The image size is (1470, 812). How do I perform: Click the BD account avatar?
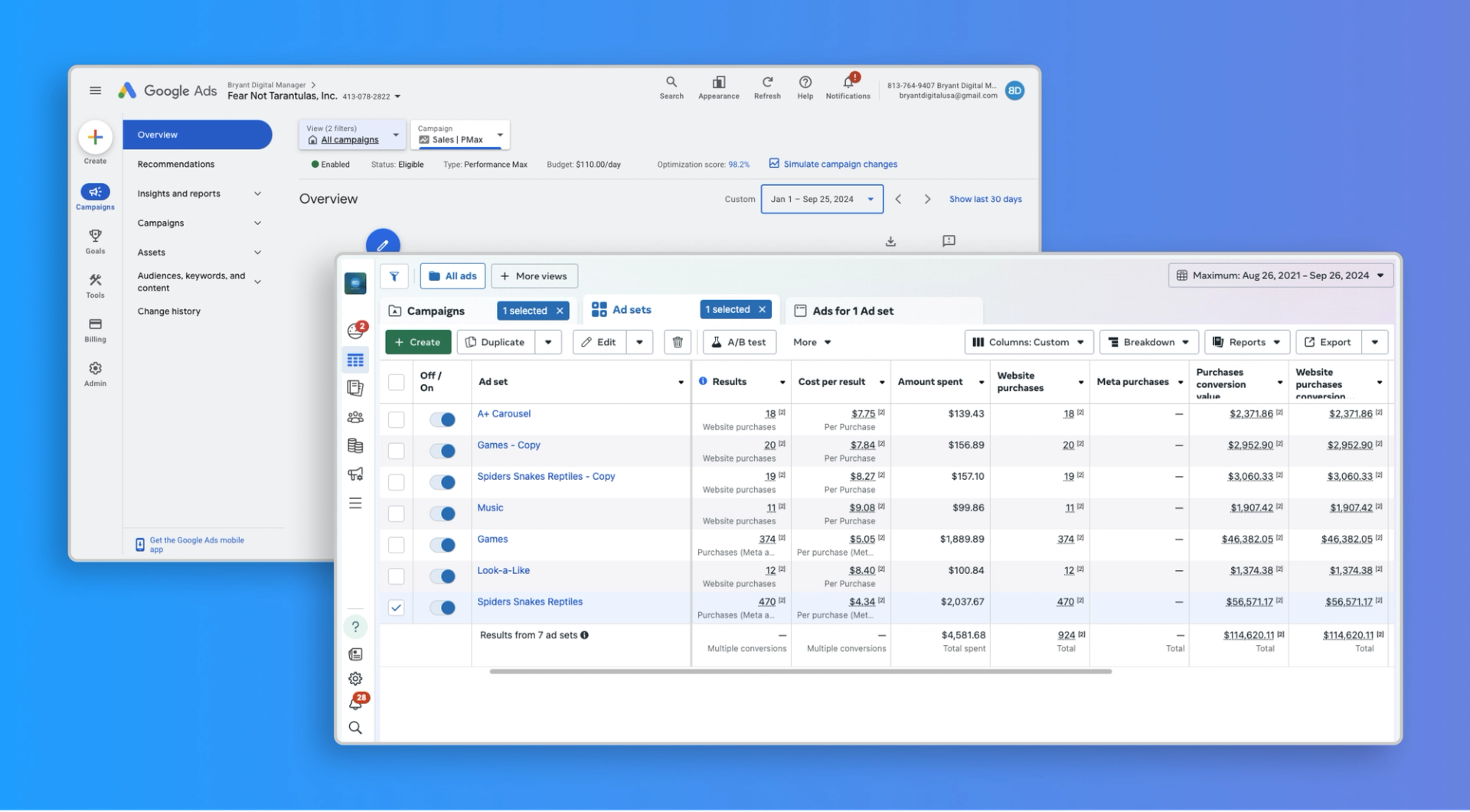(1014, 90)
